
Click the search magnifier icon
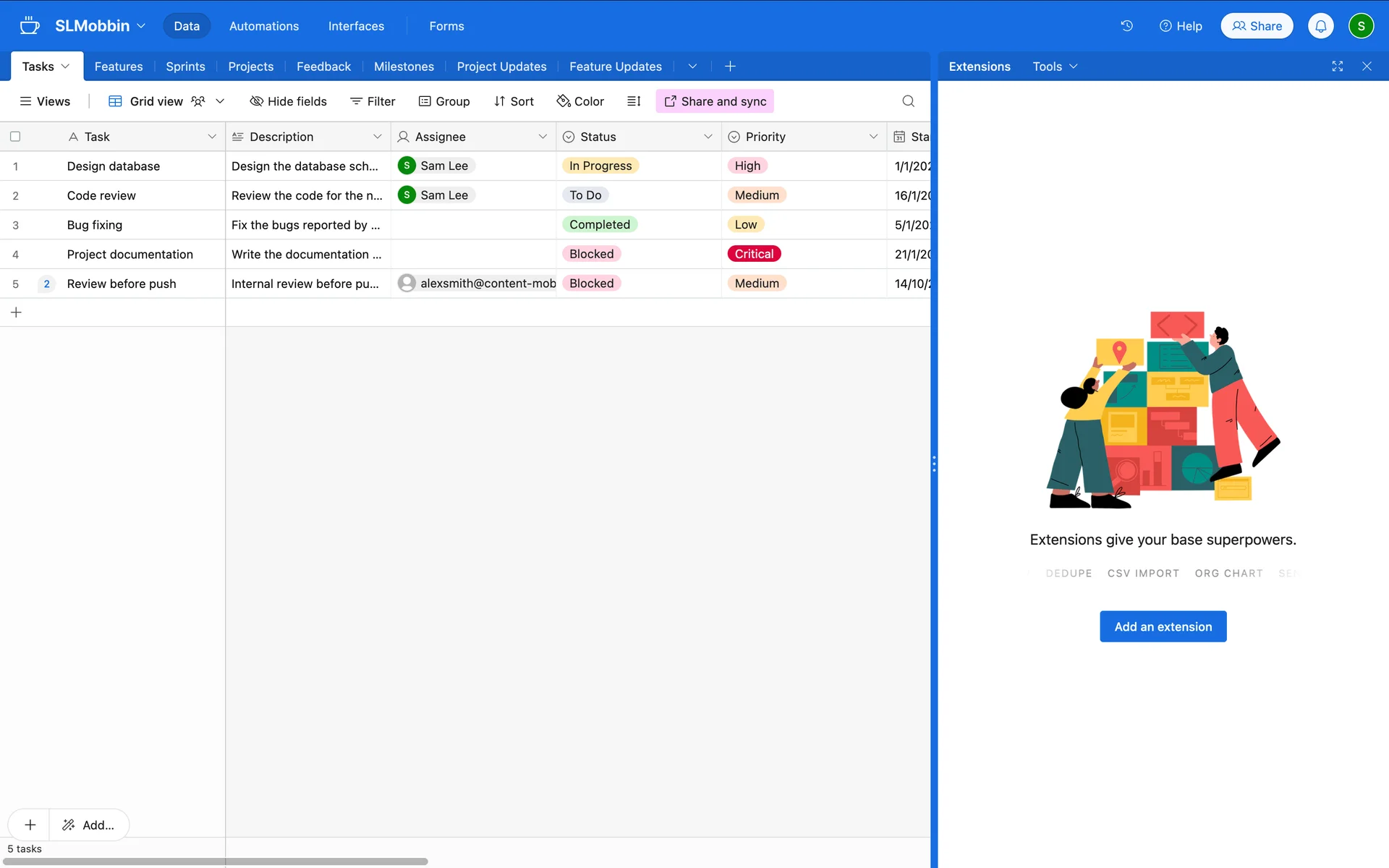(x=908, y=101)
